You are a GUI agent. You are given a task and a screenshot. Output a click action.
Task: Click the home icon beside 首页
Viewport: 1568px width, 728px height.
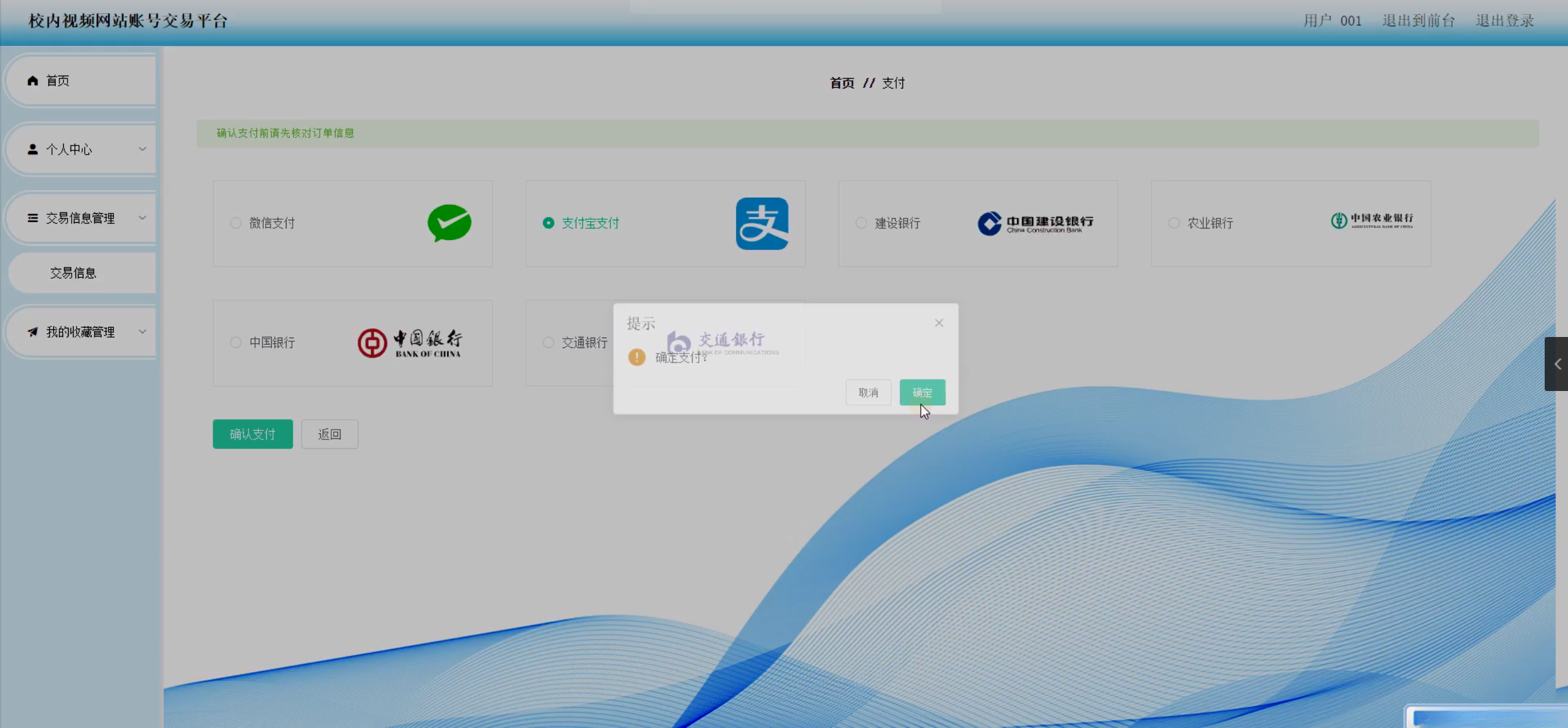click(x=33, y=80)
